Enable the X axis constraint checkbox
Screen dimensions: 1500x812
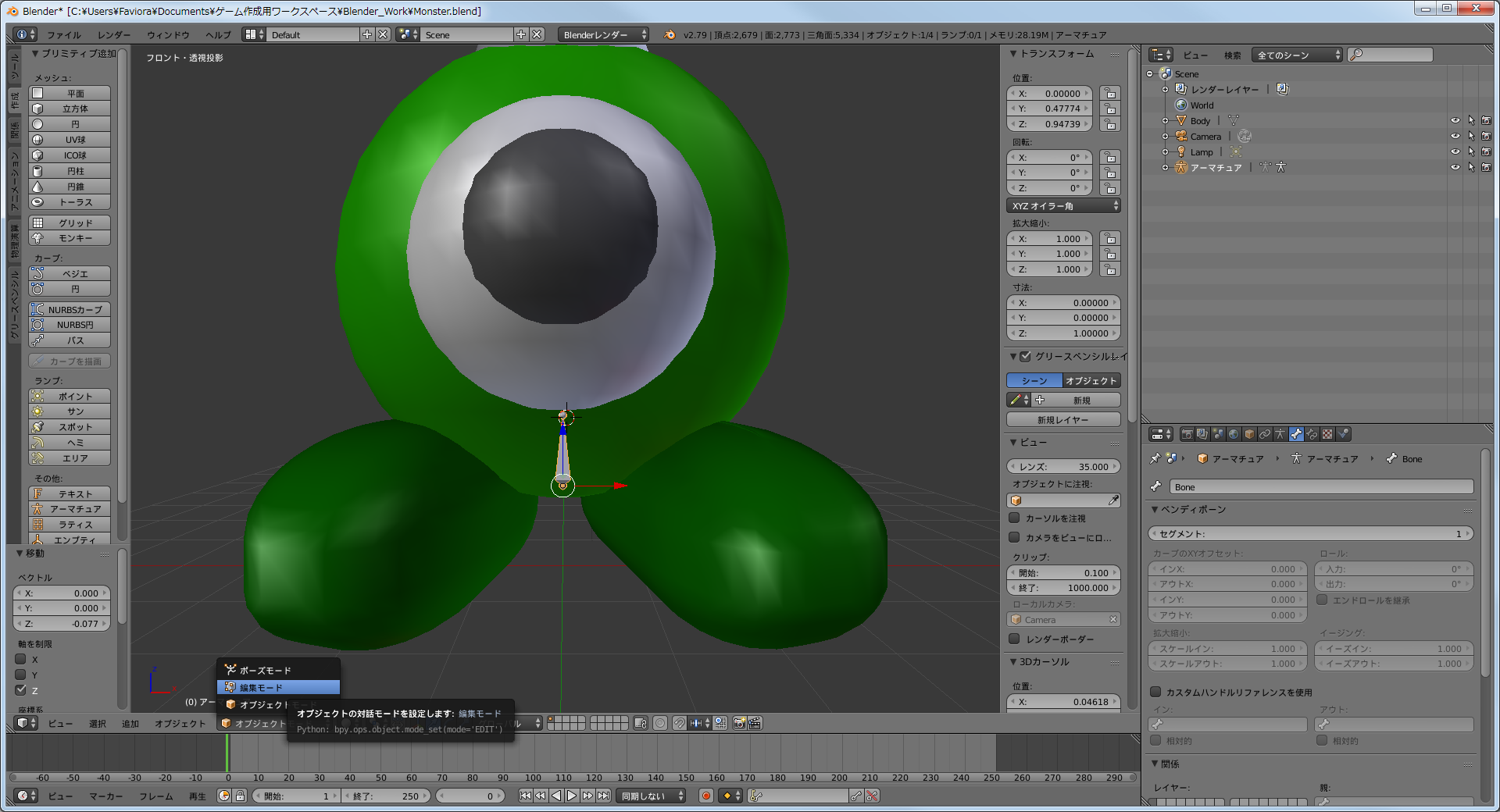[21, 659]
